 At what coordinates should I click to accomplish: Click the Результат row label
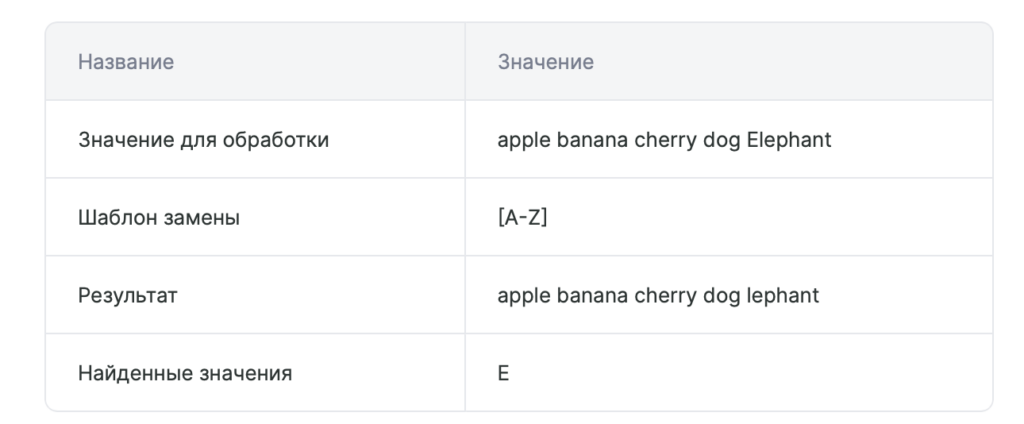coord(127,295)
